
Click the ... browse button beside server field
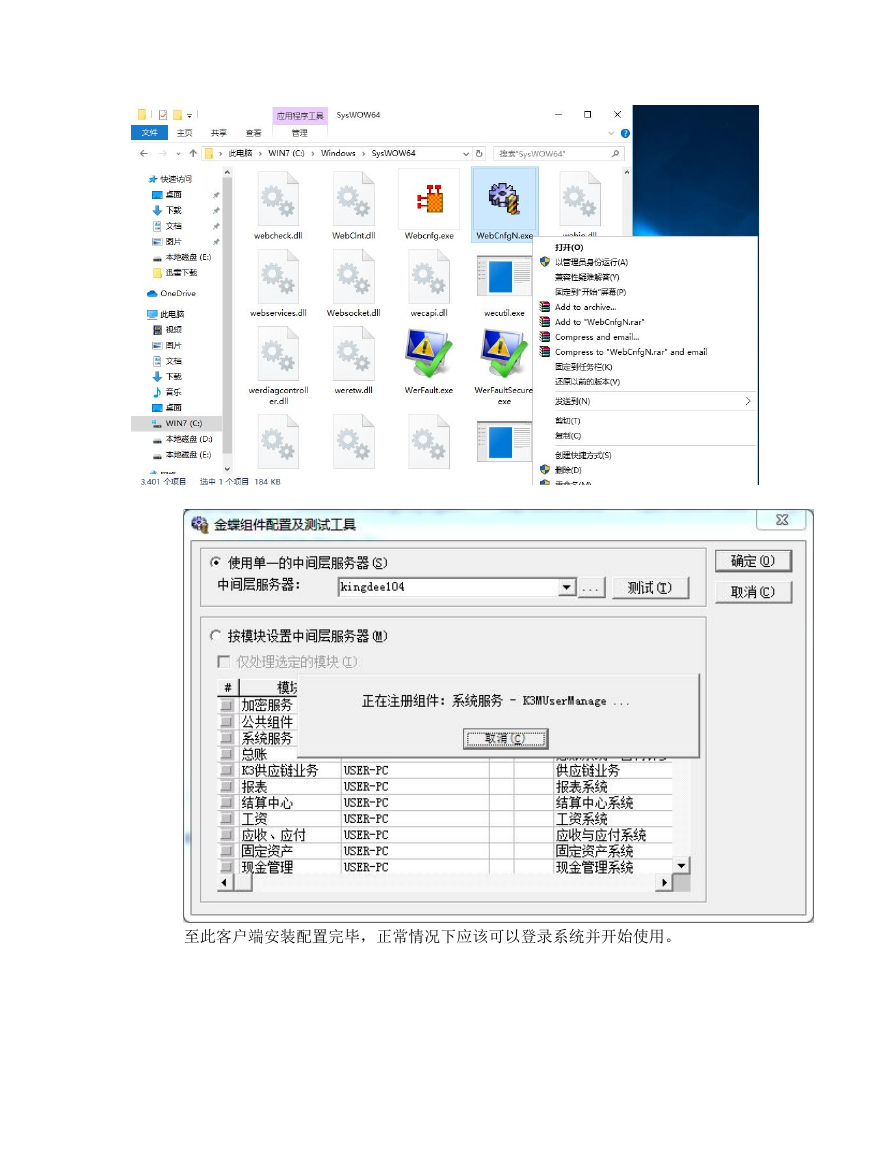pos(590,587)
